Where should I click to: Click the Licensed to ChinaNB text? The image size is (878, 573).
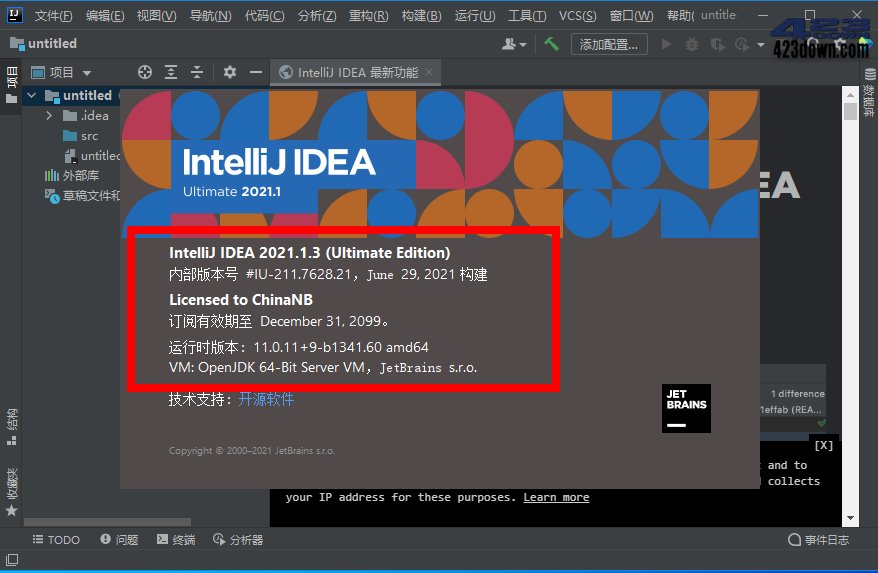(241, 300)
